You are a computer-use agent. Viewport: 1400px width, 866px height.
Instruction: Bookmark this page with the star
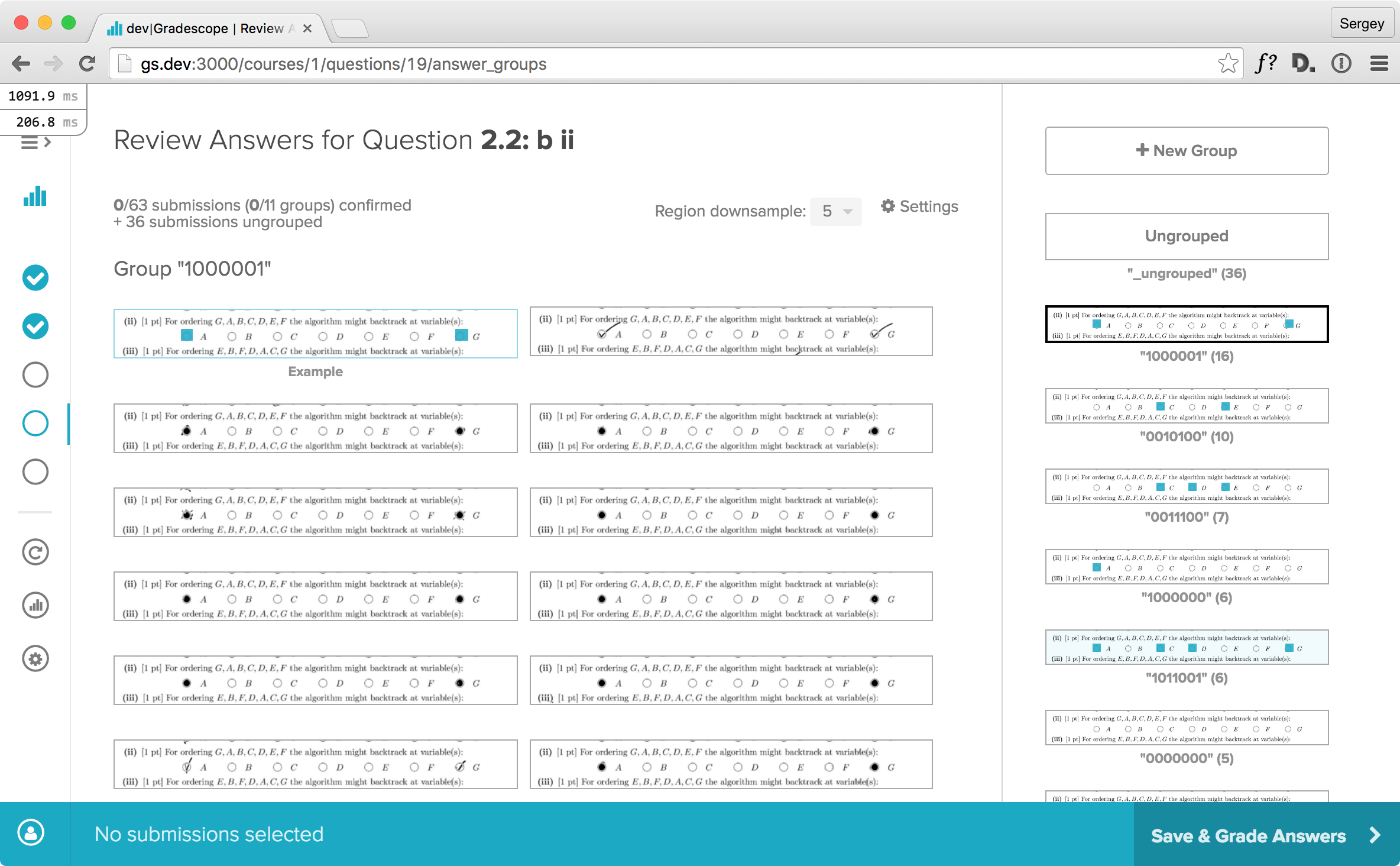point(1227,63)
